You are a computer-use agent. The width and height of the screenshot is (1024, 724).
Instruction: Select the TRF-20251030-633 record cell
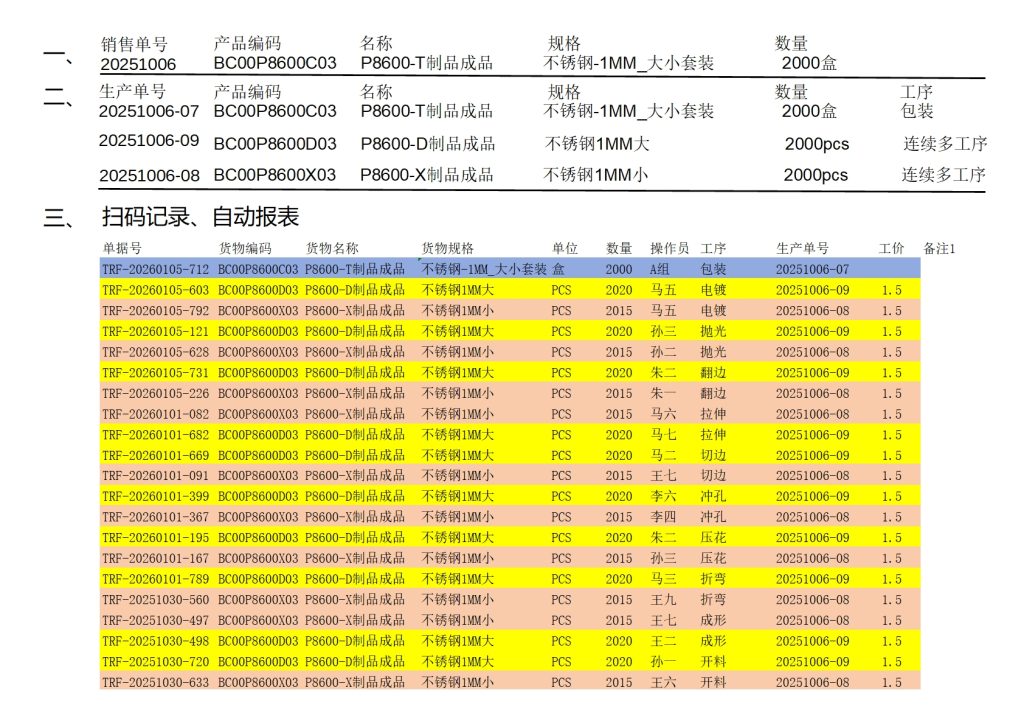point(155,683)
